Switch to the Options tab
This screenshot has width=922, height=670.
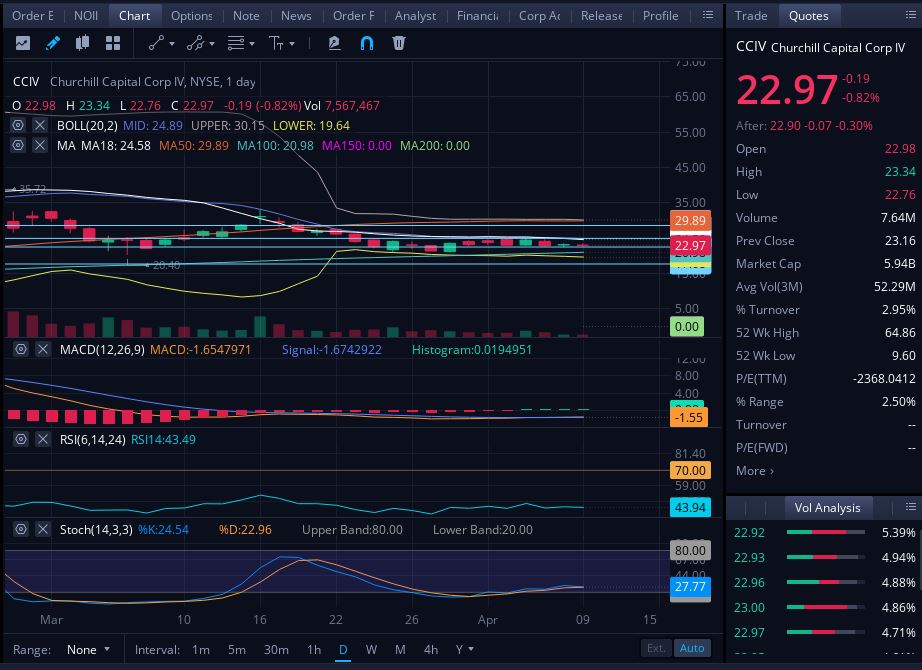192,16
